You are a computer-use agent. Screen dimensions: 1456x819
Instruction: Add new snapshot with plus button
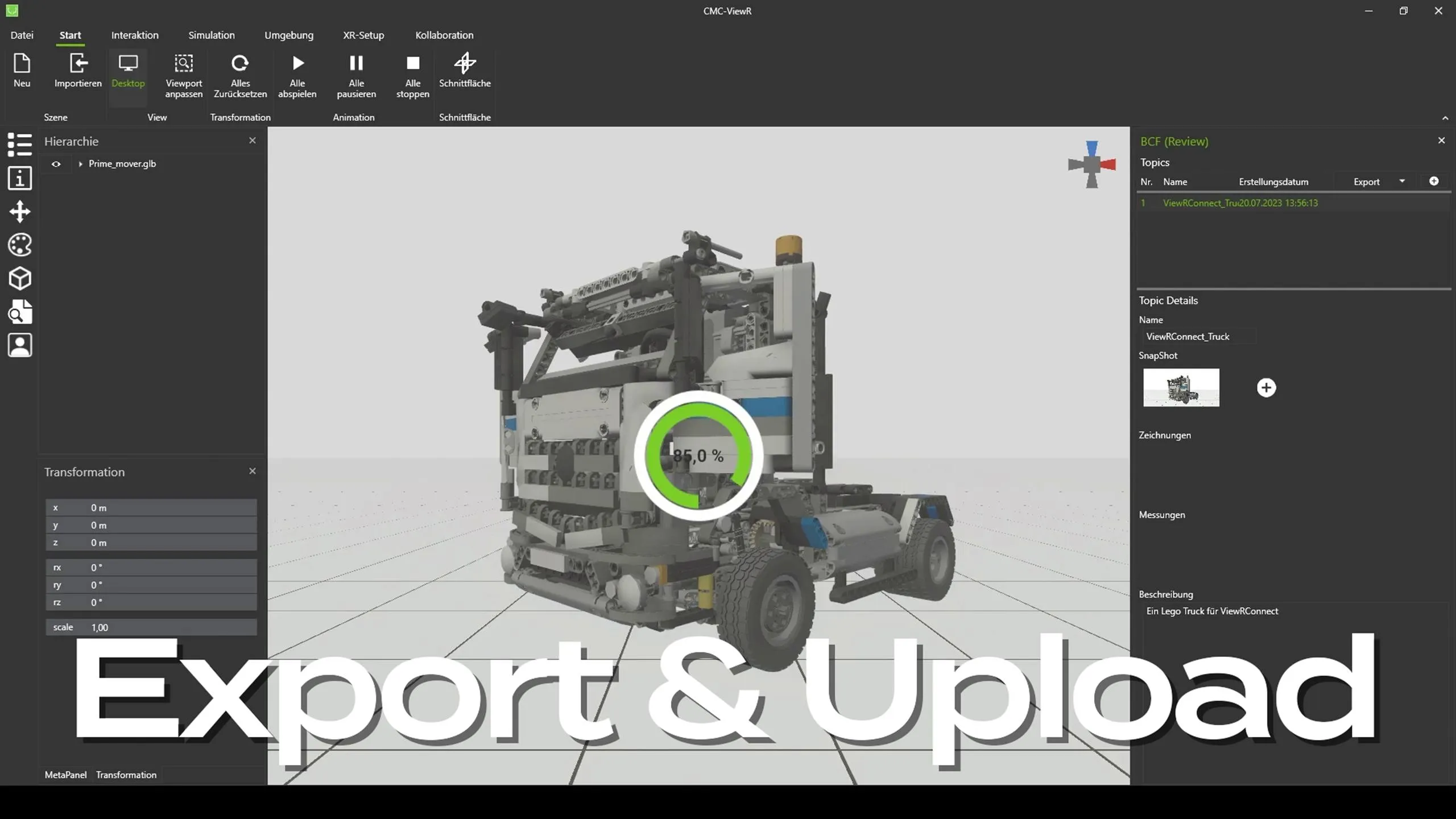[1266, 388]
